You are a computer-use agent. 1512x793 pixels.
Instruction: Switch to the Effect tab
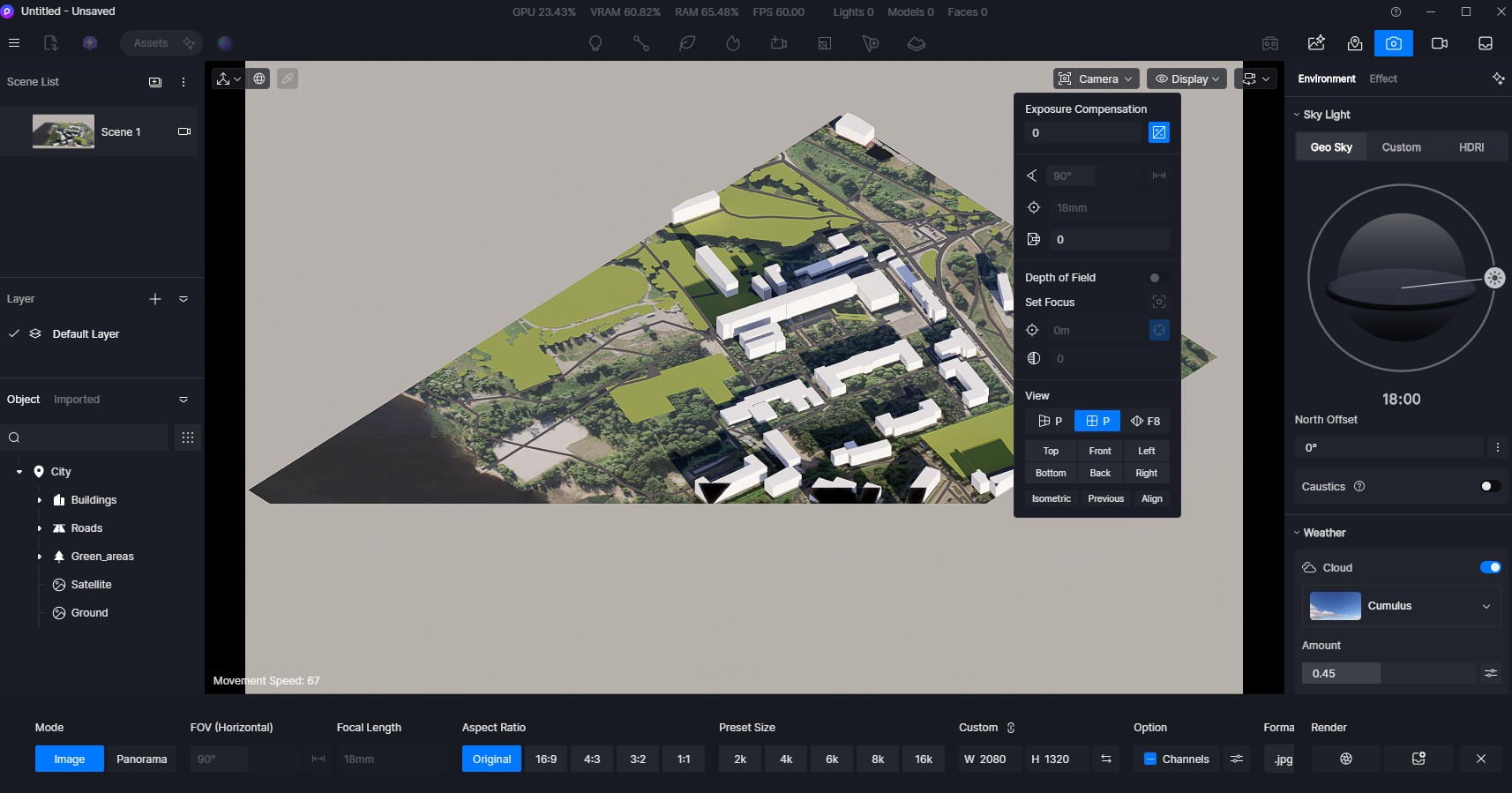click(x=1382, y=79)
